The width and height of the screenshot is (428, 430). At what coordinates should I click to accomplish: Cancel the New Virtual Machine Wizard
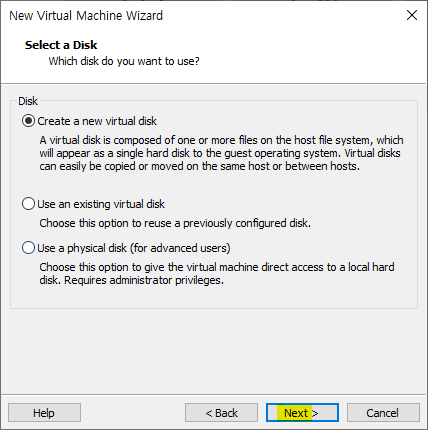(x=383, y=413)
